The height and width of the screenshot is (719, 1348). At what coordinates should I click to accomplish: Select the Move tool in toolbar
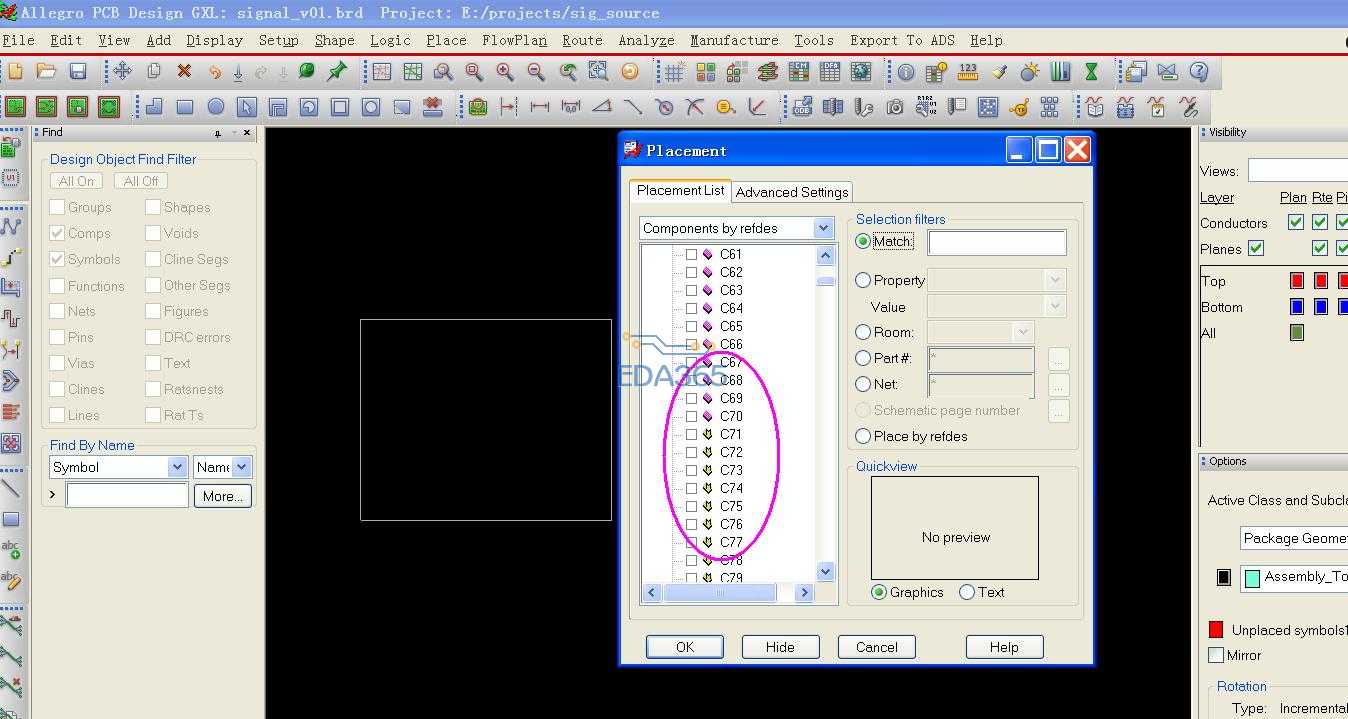pyautogui.click(x=122, y=72)
